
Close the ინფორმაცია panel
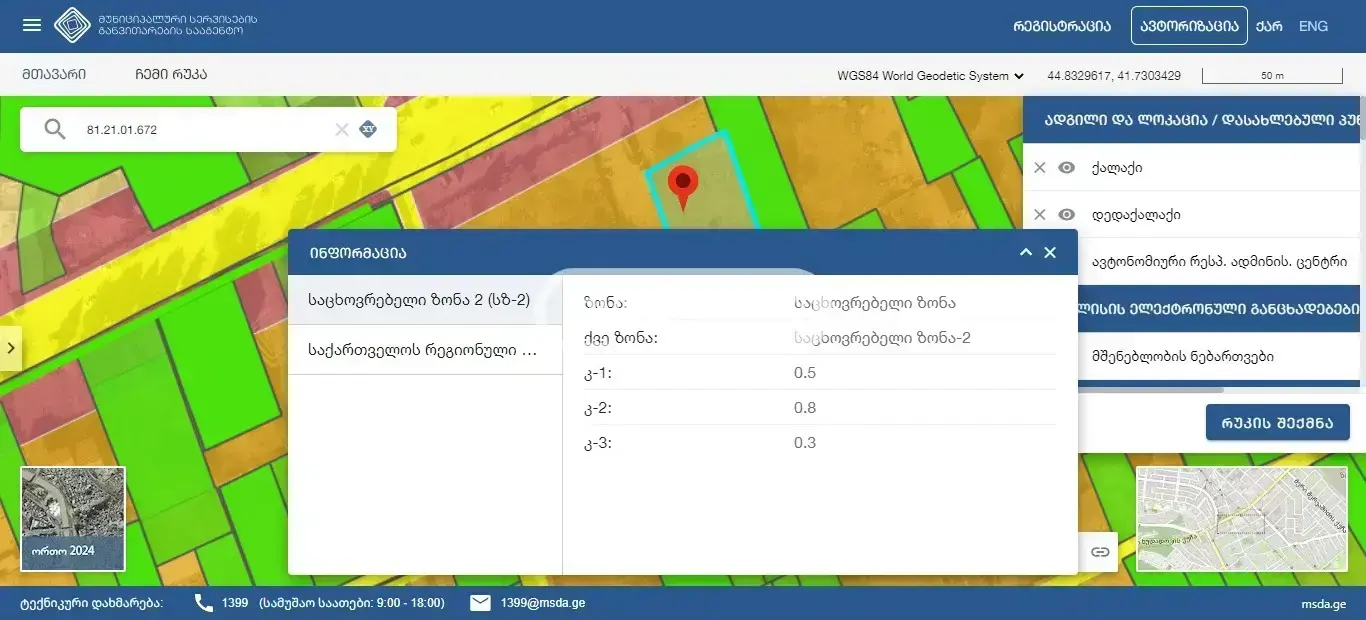1050,252
